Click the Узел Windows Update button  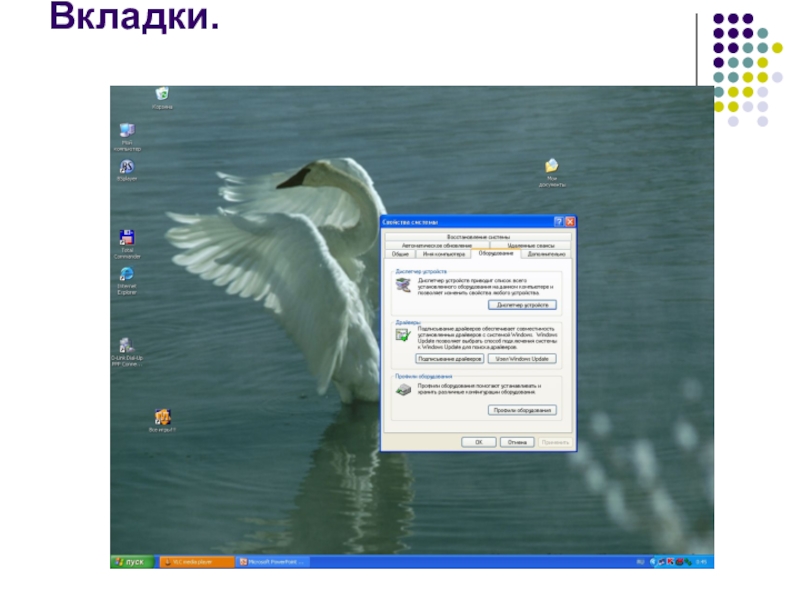click(x=522, y=359)
